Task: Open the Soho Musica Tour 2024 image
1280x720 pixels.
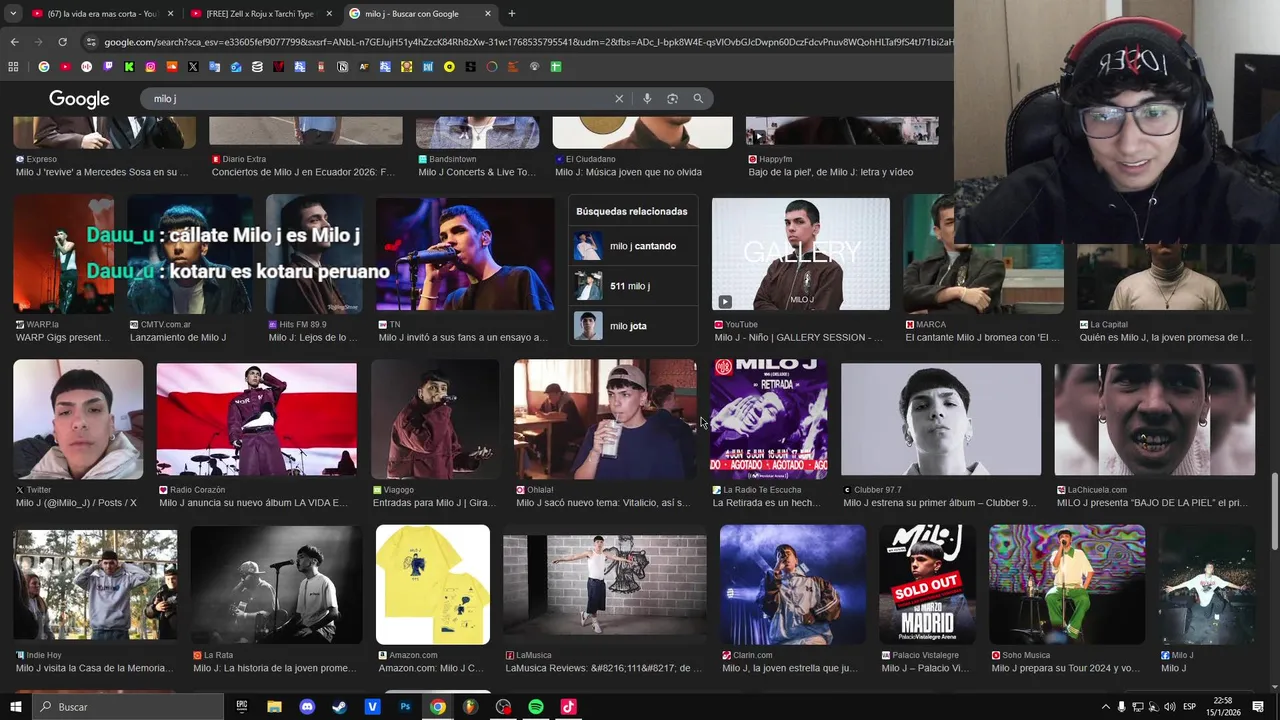Action: click(1067, 584)
